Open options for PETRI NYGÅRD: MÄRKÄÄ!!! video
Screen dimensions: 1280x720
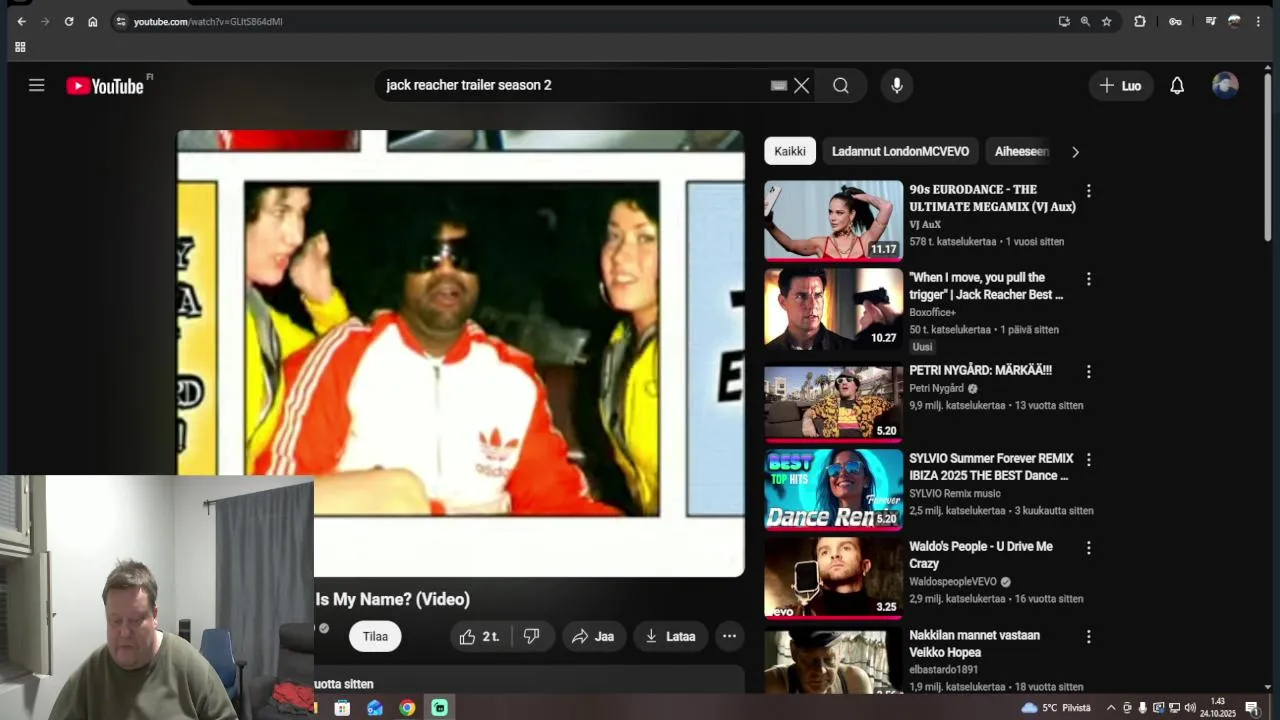pyautogui.click(x=1089, y=371)
